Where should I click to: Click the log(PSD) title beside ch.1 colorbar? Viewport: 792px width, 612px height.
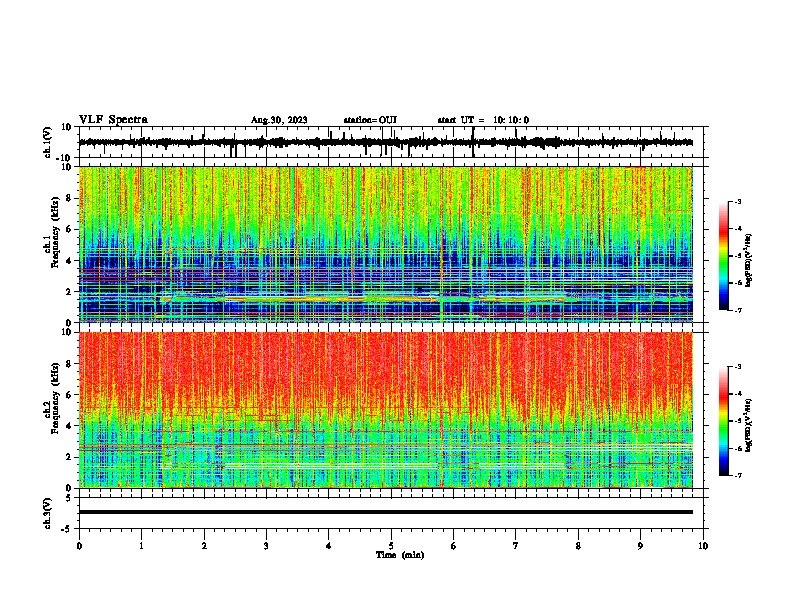pyautogui.click(x=749, y=260)
